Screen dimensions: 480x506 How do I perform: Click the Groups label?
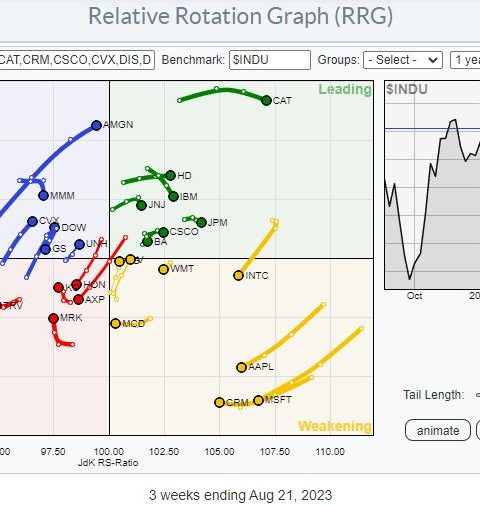click(x=338, y=60)
